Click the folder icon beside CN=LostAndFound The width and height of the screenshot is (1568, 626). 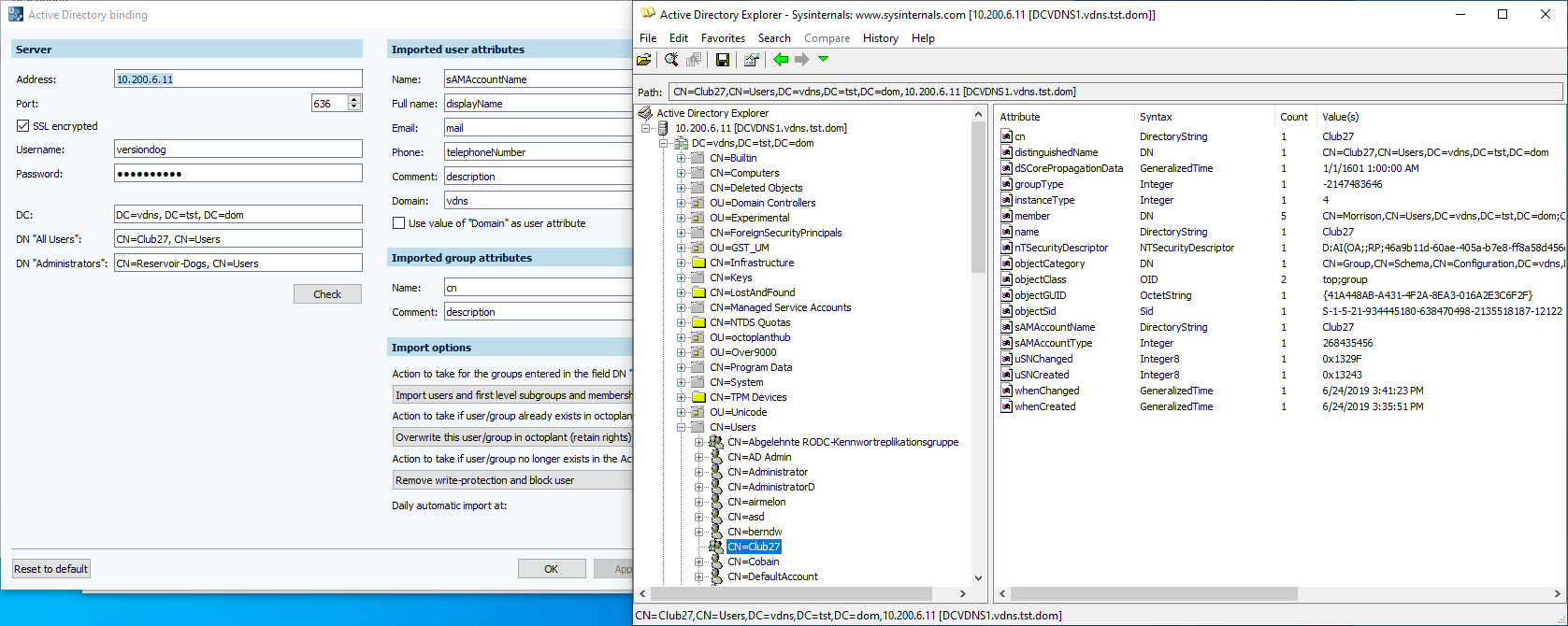(698, 292)
